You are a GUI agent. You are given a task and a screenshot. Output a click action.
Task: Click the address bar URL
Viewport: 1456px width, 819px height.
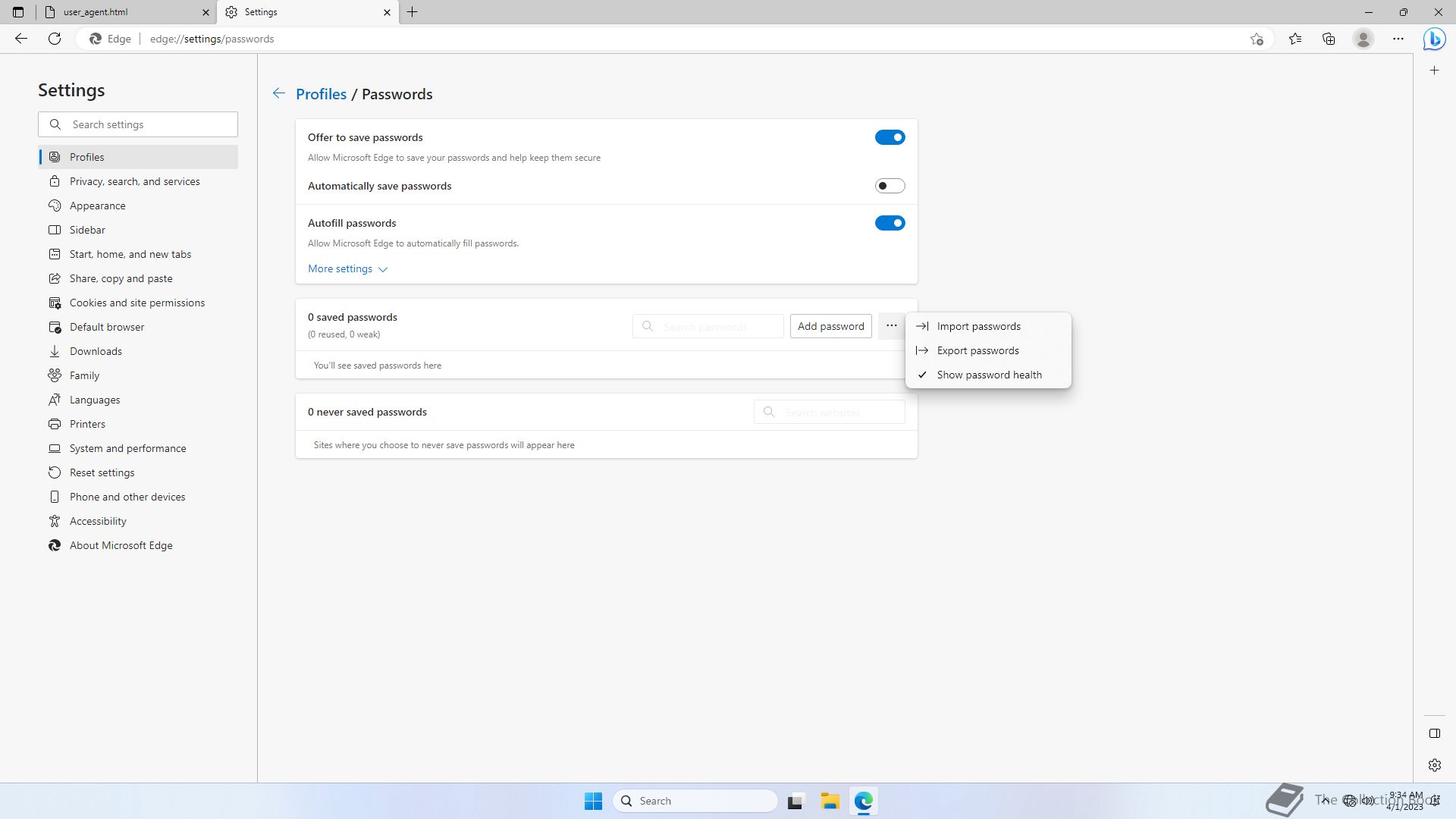[212, 39]
